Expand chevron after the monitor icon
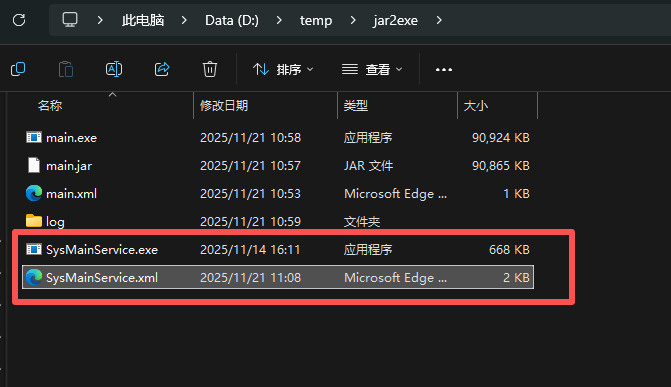 pos(100,20)
